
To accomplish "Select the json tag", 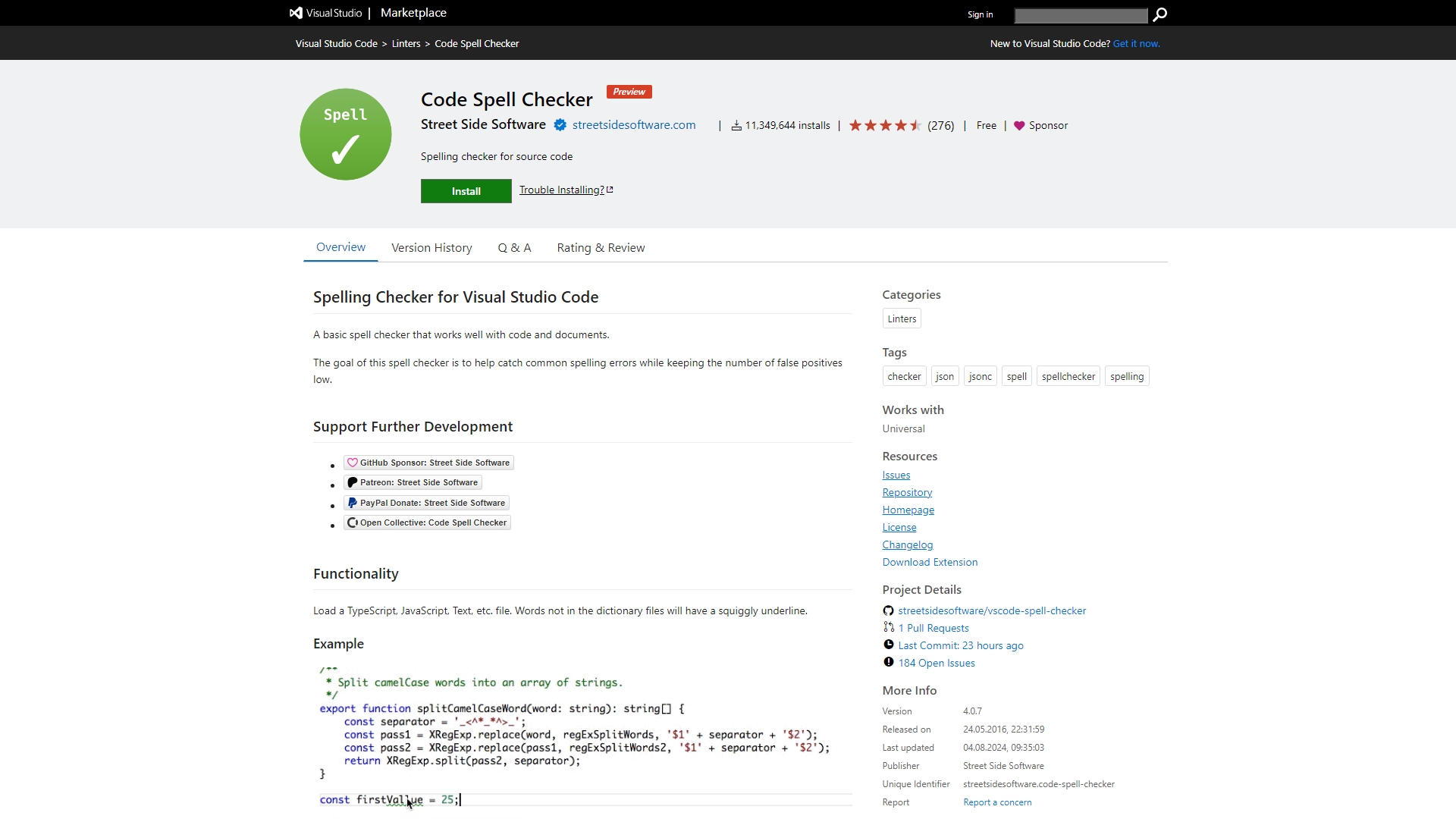I will coord(945,376).
